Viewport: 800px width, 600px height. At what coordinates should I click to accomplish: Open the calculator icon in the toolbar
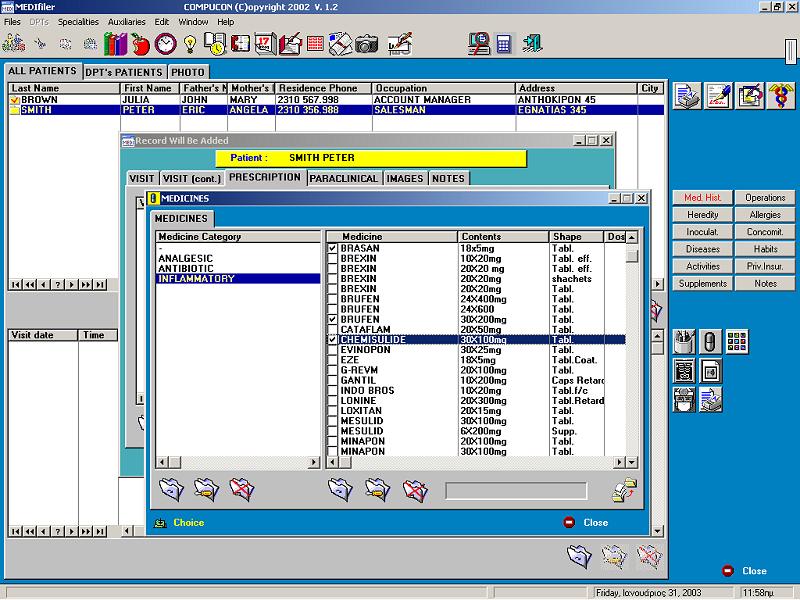[504, 44]
